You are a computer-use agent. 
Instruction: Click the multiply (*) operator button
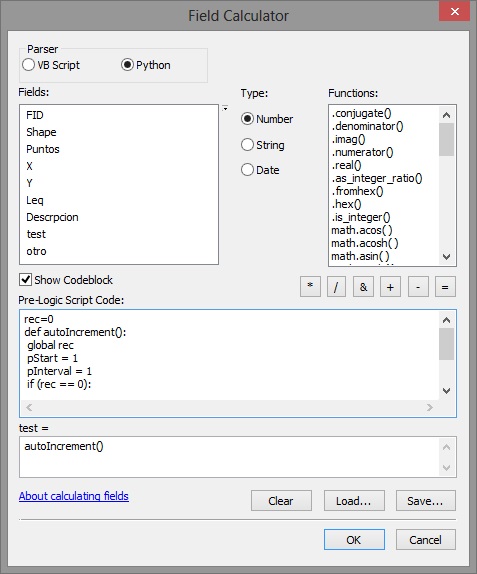click(x=310, y=287)
